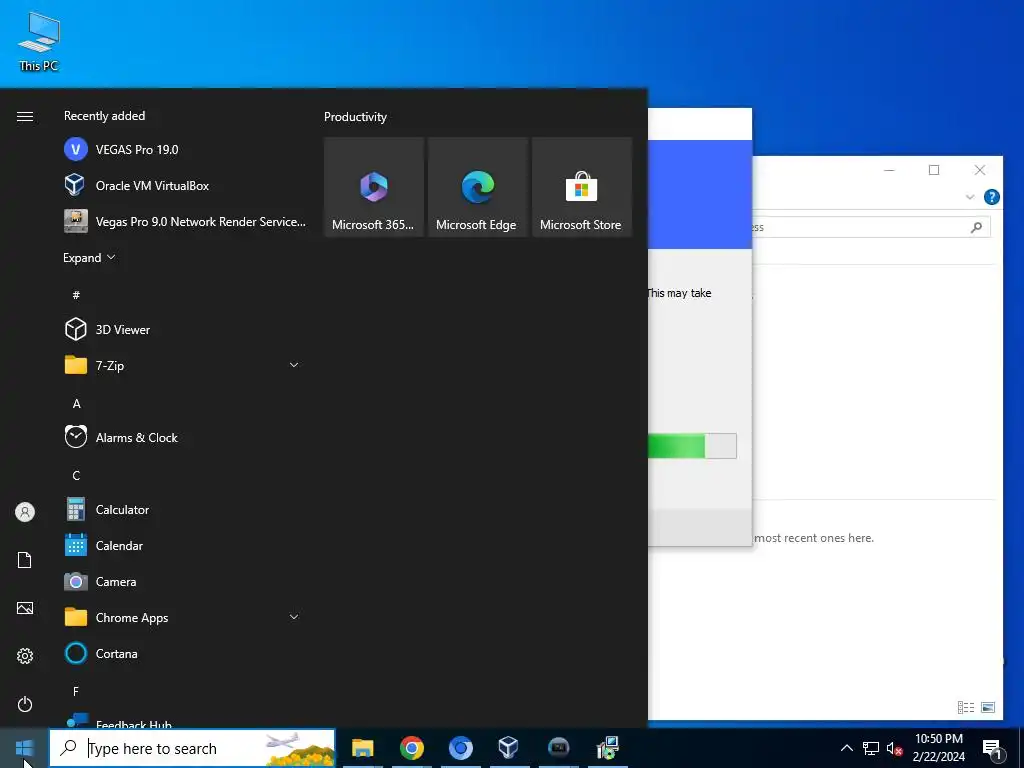The image size is (1024, 768).
Task: Open the 7-Zip folder entry
Action: click(184, 366)
